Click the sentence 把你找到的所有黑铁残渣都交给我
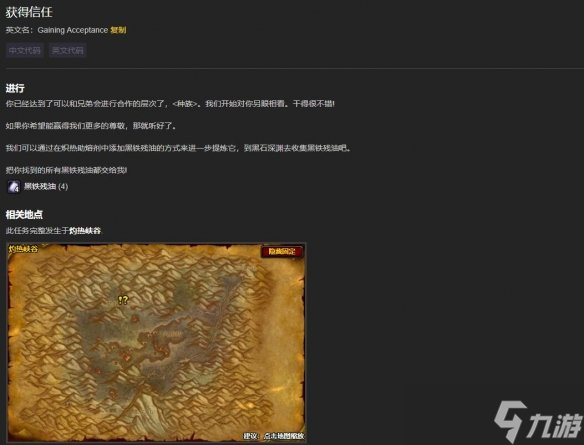Screen dimensions: 584x445 [x=67, y=170]
